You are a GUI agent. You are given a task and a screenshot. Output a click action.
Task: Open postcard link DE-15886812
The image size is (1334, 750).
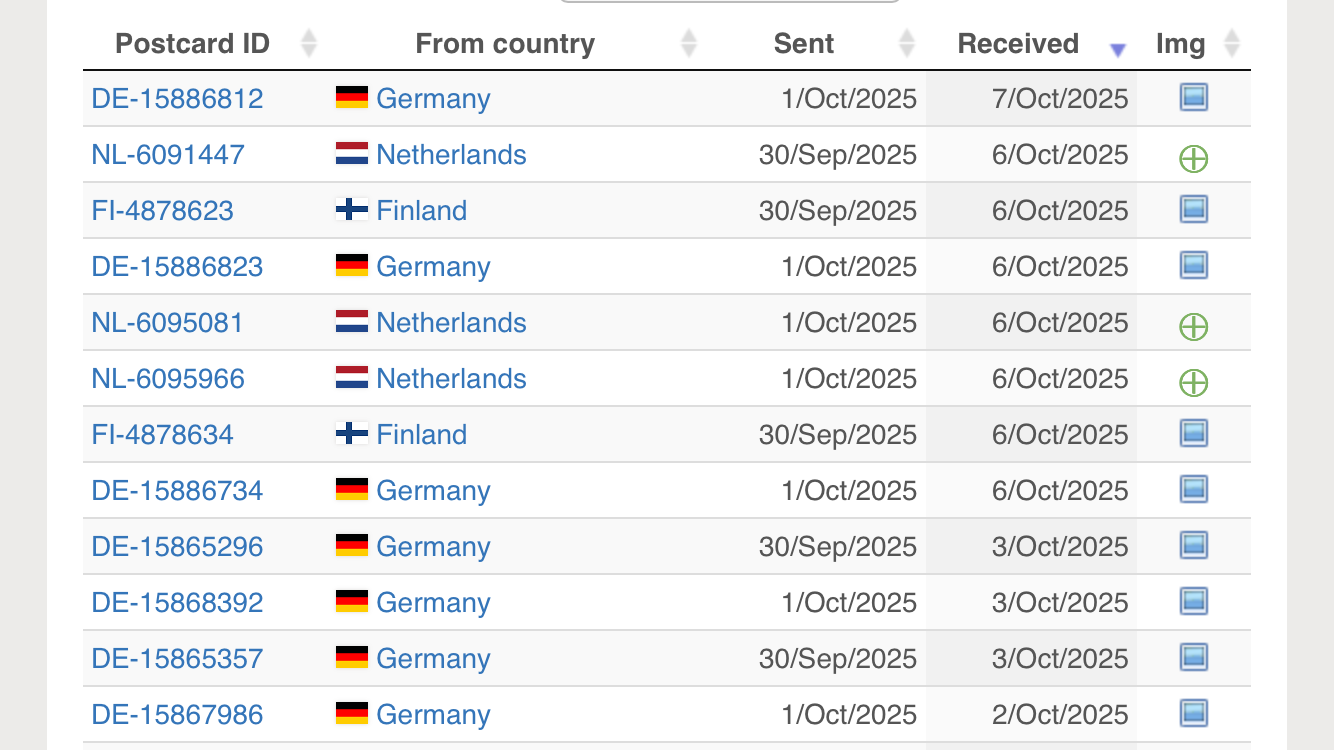pos(177,99)
